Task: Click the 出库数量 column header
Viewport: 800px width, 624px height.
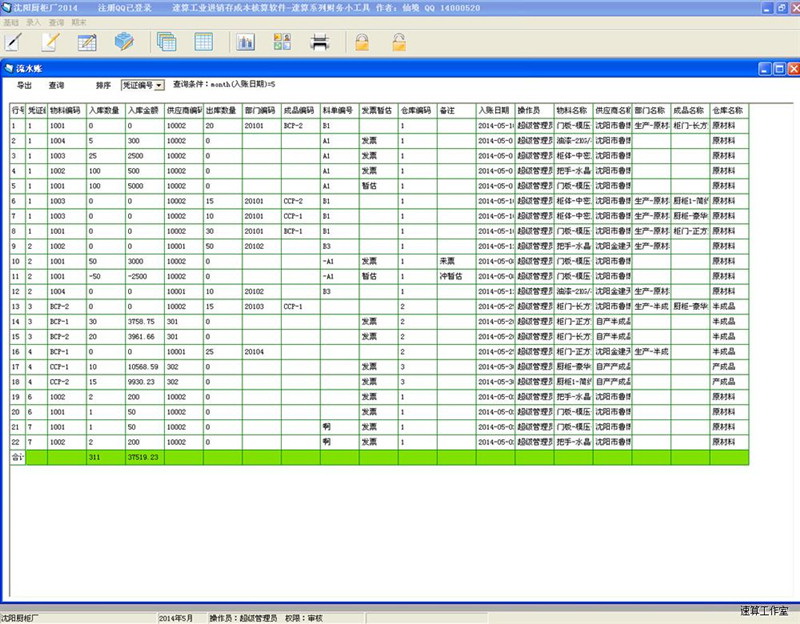Action: point(223,110)
